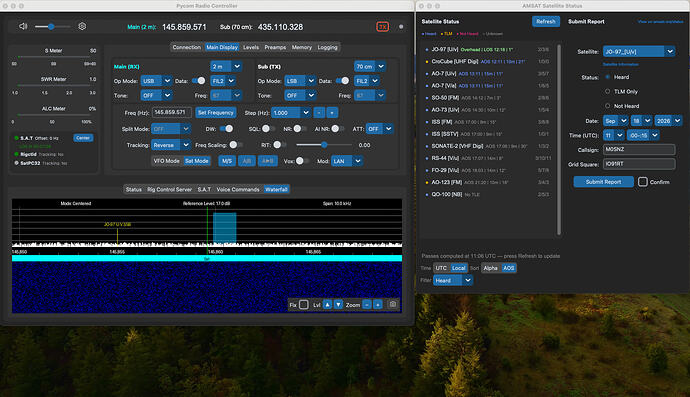The image size is (690, 397).
Task: Toggle the SQL switch
Action: point(268,129)
